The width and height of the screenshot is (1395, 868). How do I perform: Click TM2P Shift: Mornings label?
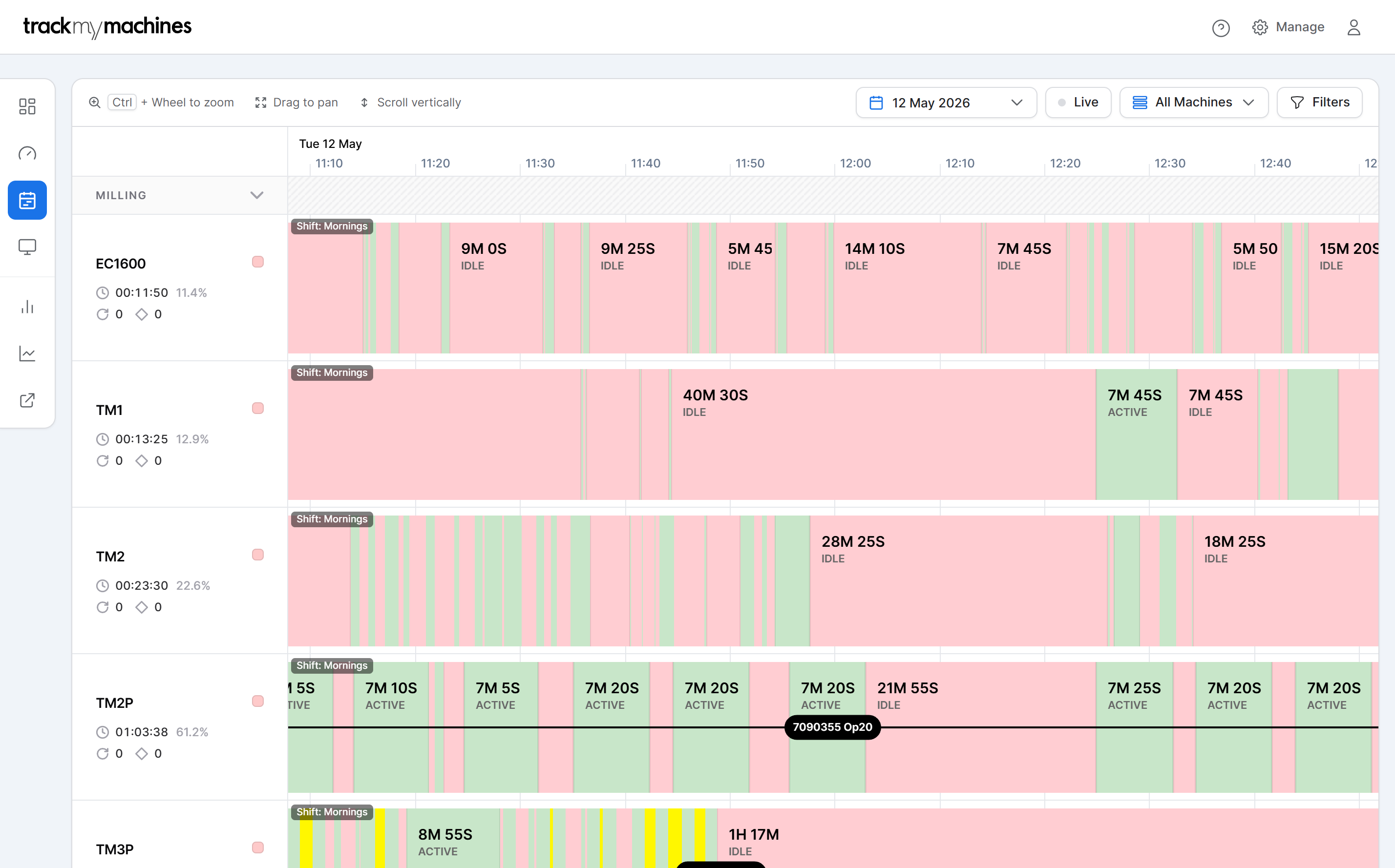tap(332, 665)
